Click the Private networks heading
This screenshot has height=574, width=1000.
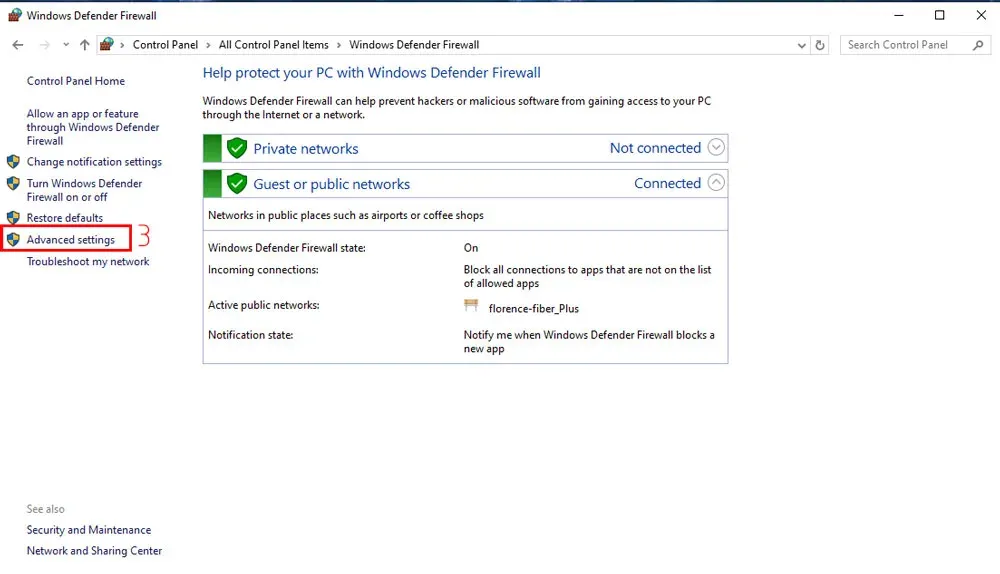pos(305,149)
